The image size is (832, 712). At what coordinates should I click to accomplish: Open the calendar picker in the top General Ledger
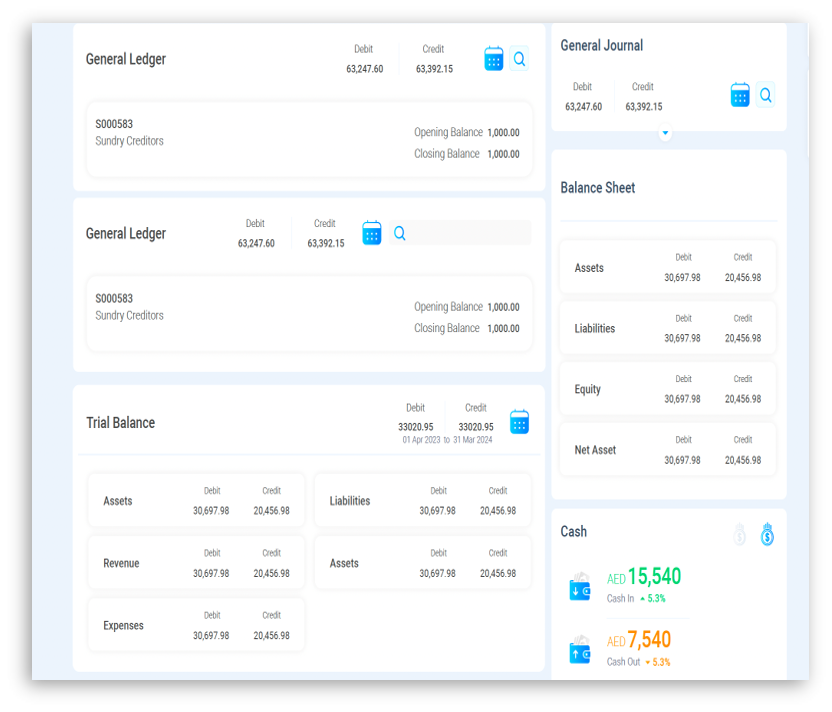pos(494,59)
